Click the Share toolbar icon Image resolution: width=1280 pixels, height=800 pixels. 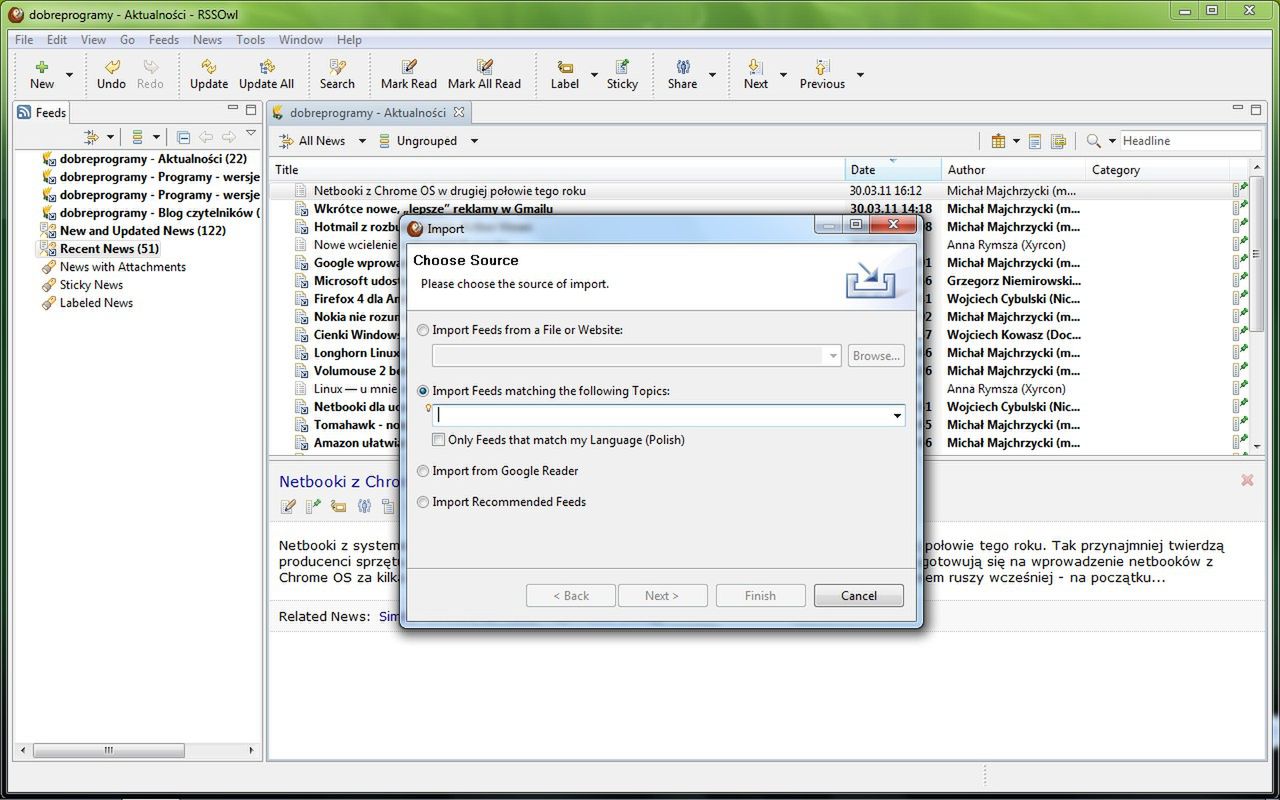pos(683,67)
